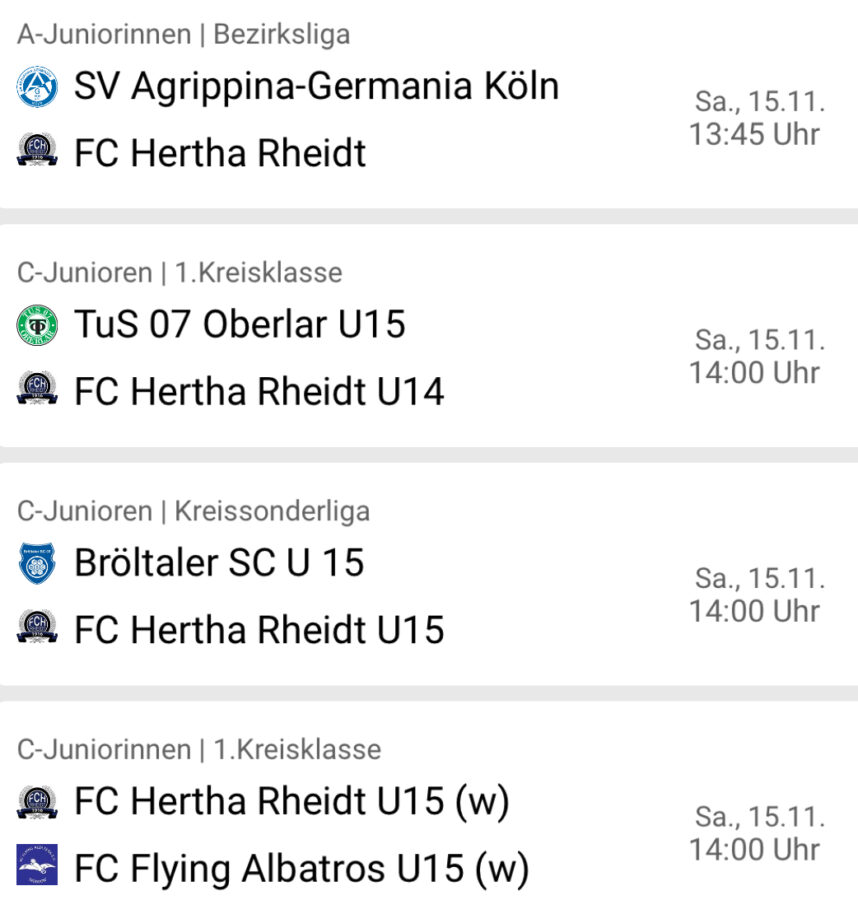Click the TuS 07 Oberlar green crest
Image resolution: width=858 pixels, height=914 pixels.
click(38, 325)
